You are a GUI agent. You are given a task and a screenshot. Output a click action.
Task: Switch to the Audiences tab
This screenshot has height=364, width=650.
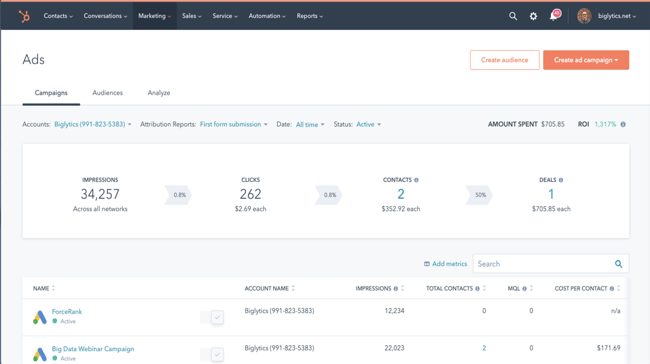click(107, 93)
